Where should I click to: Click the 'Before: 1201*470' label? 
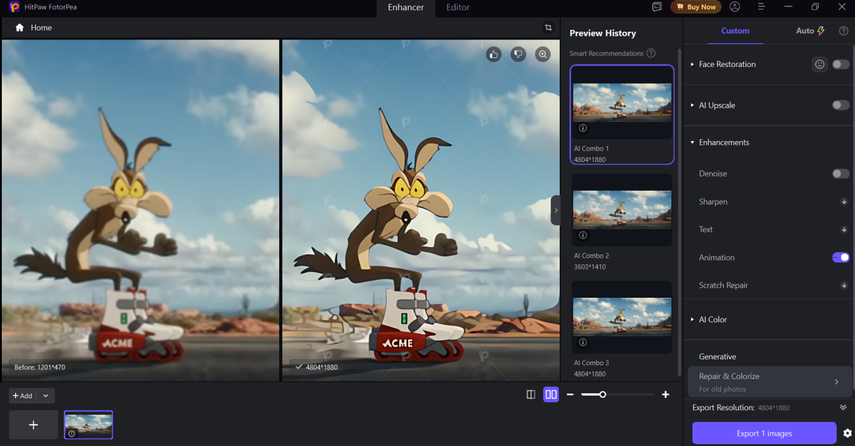[40, 367]
